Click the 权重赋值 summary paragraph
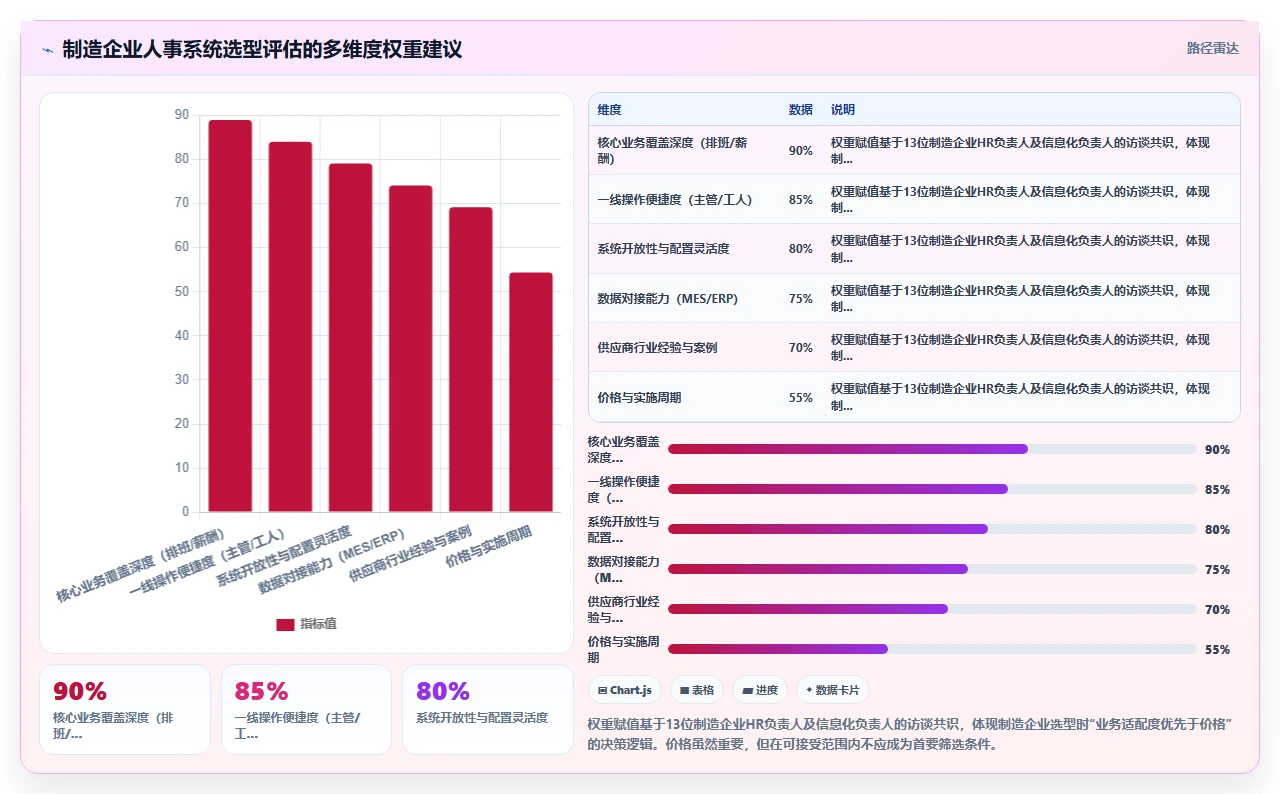This screenshot has width=1280, height=794. tap(911, 734)
